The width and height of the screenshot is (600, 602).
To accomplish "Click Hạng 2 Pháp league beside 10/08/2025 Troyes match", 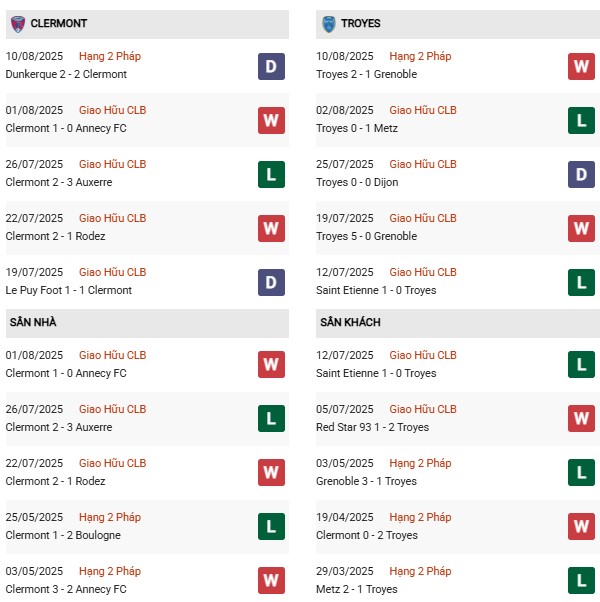I will point(420,56).
